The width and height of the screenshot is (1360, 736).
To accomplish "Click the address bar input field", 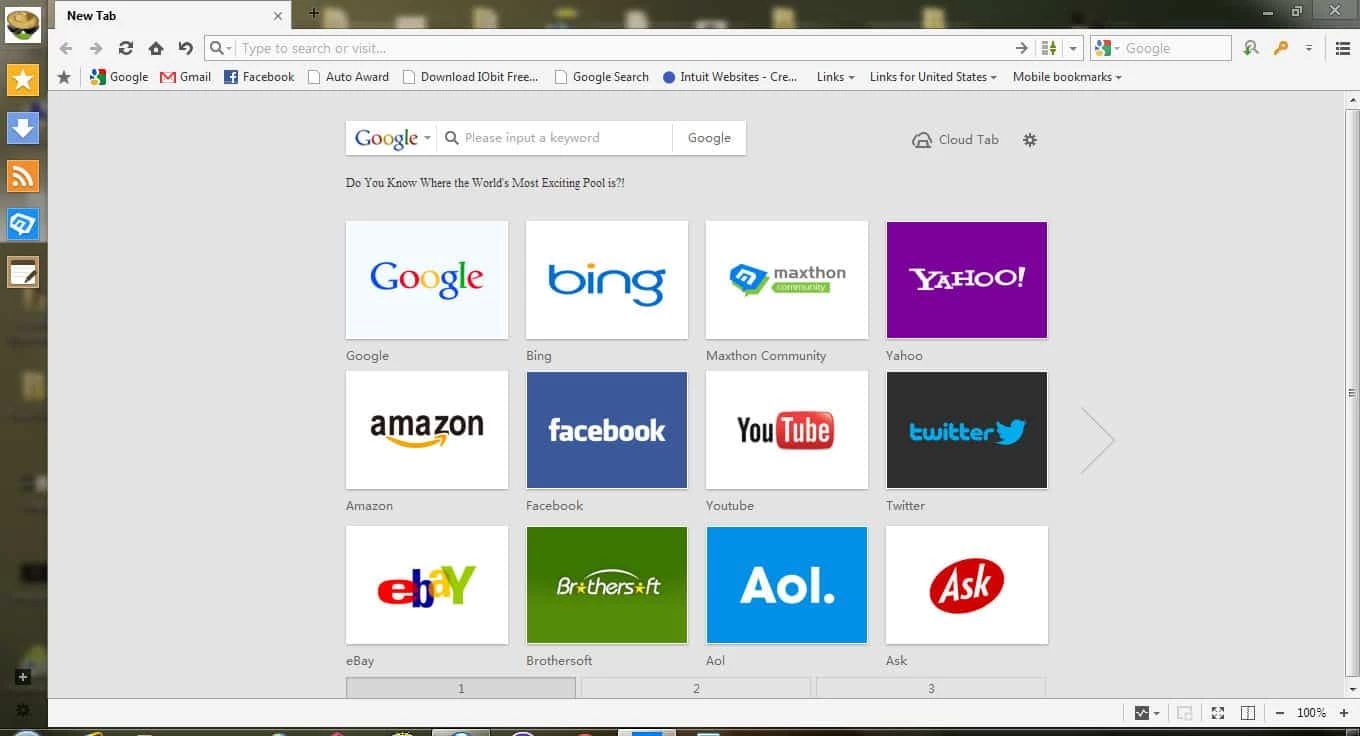I will pos(620,48).
